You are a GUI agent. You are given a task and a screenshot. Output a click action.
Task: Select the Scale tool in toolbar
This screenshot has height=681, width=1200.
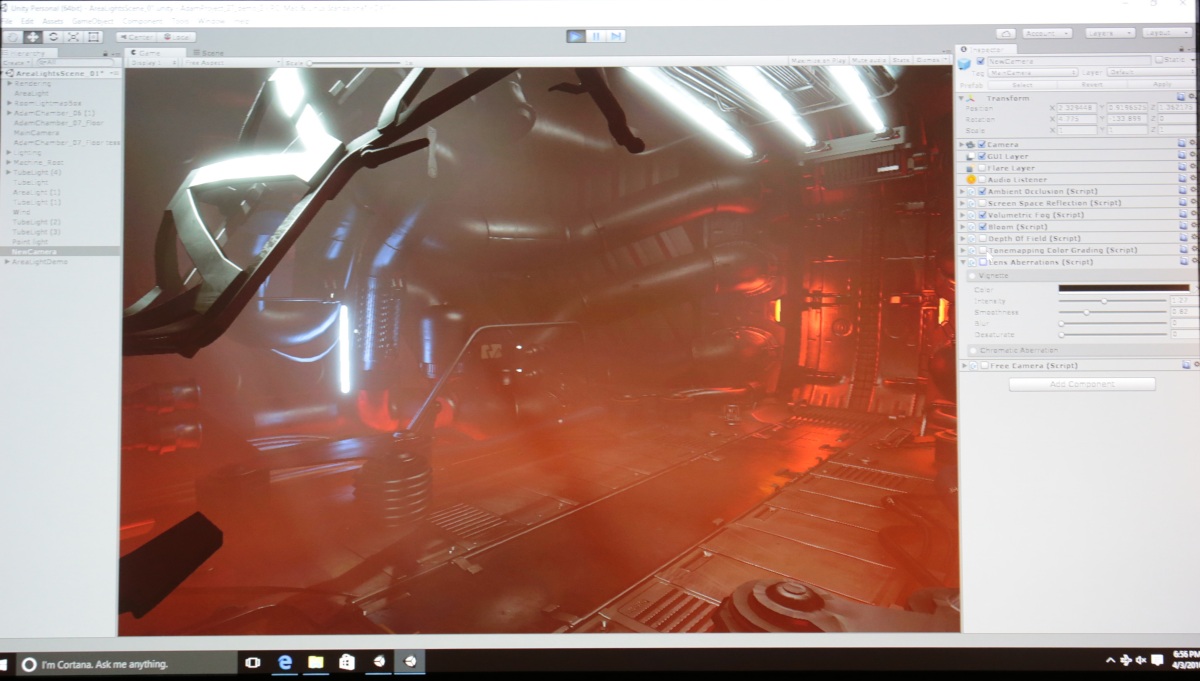(x=74, y=37)
